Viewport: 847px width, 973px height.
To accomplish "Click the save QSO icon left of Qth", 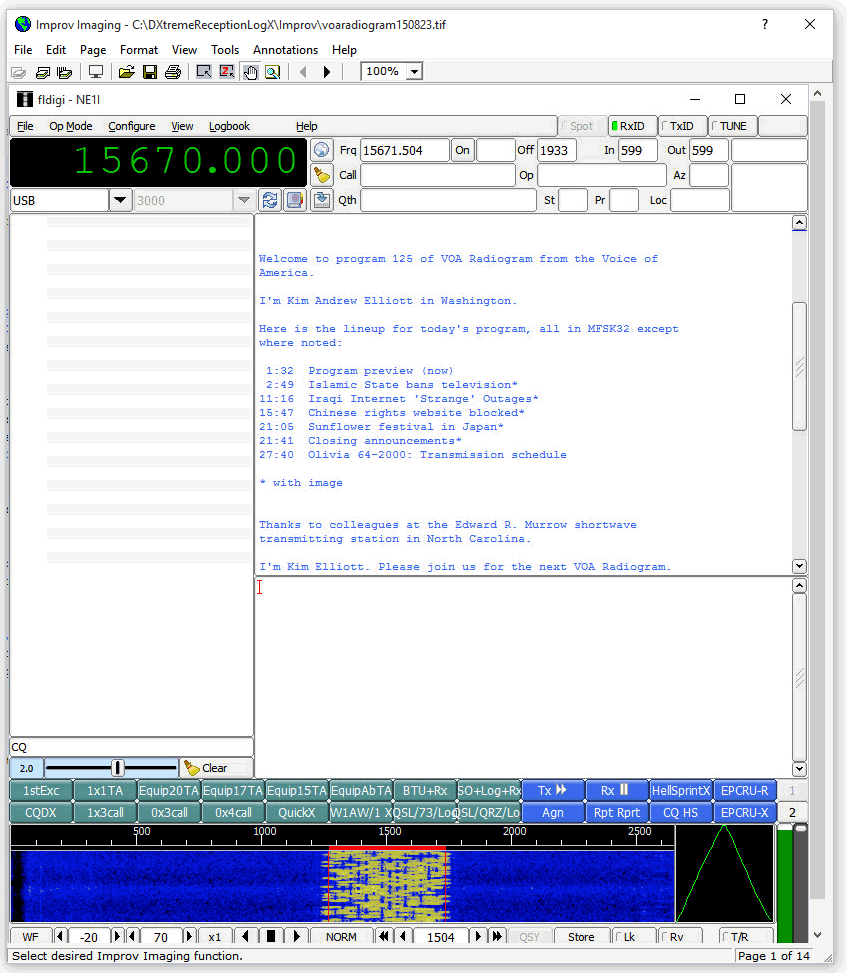I will tap(321, 200).
